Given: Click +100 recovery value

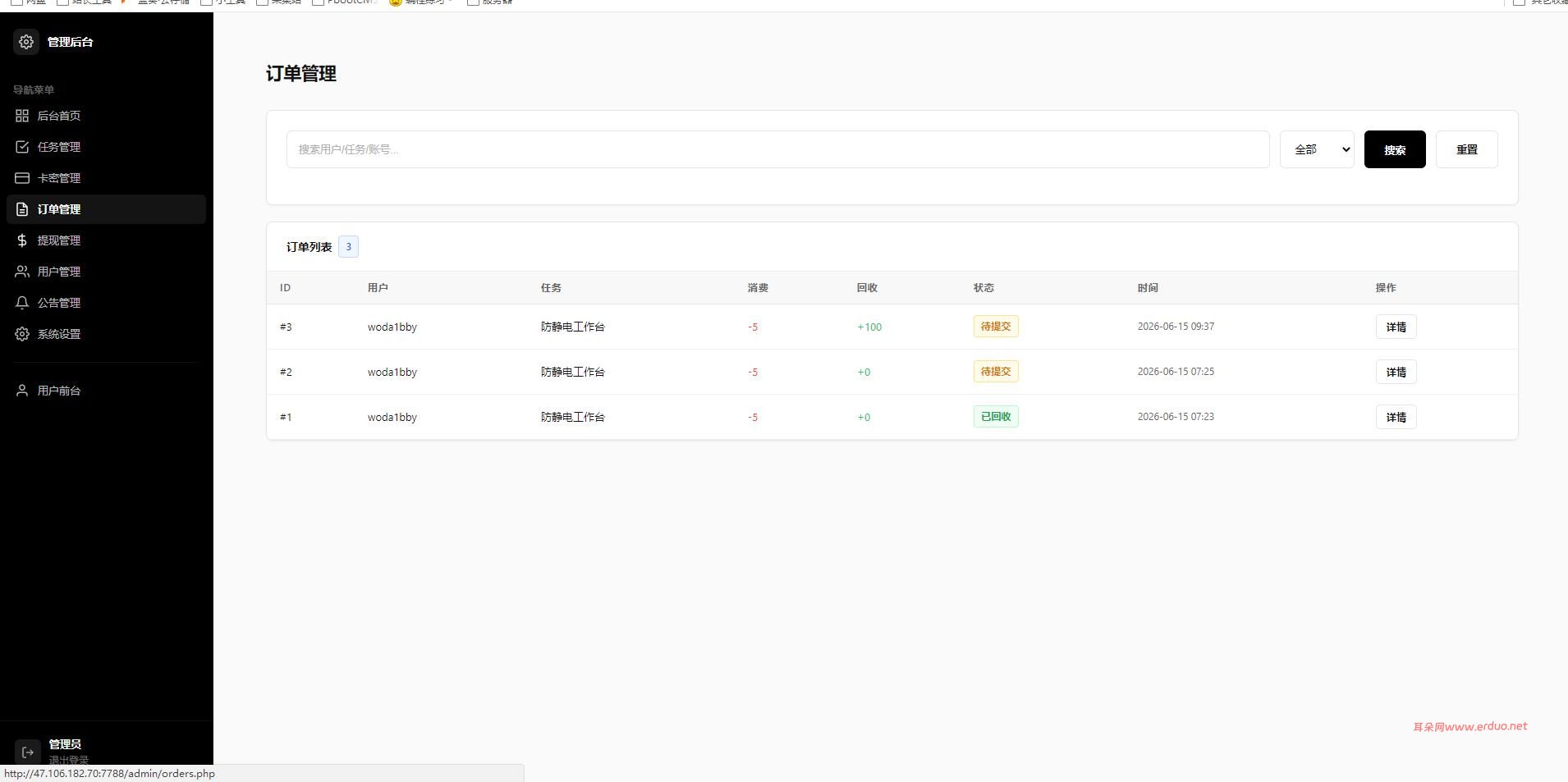Looking at the screenshot, I should pos(869,327).
